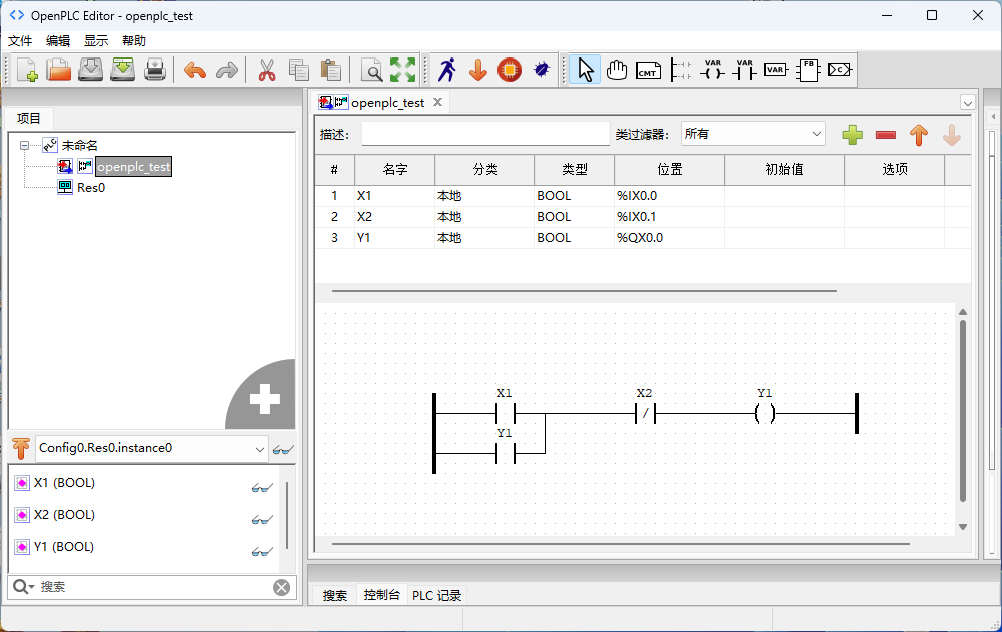Move variable up with the orange up arrow
The image size is (1002, 632).
[x=919, y=135]
